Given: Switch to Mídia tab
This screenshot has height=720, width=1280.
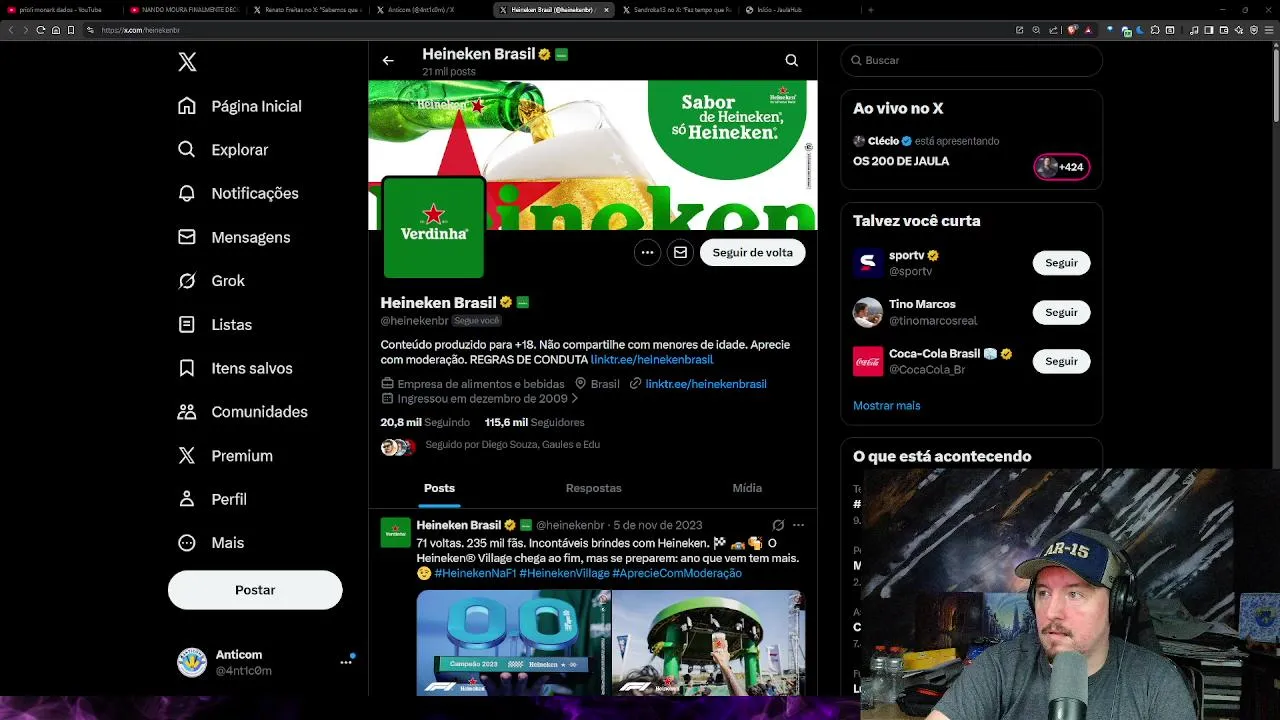Looking at the screenshot, I should tap(747, 488).
